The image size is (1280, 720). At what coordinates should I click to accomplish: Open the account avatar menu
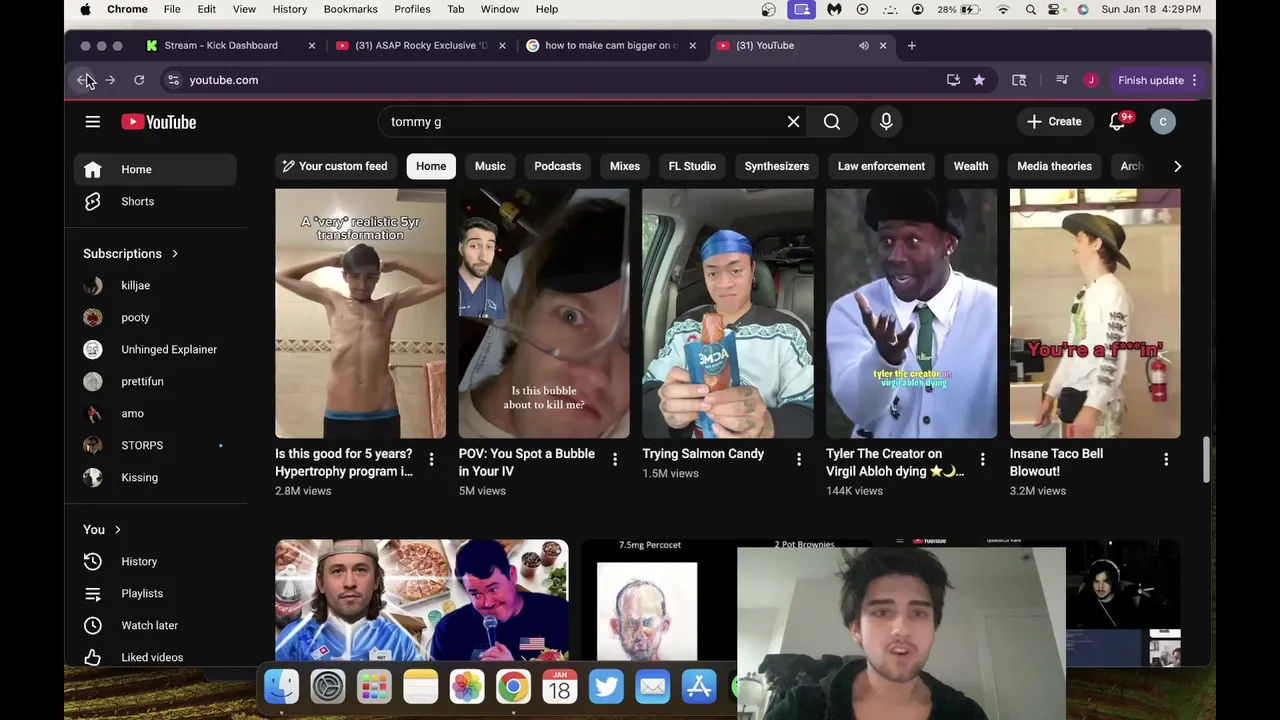1162,122
